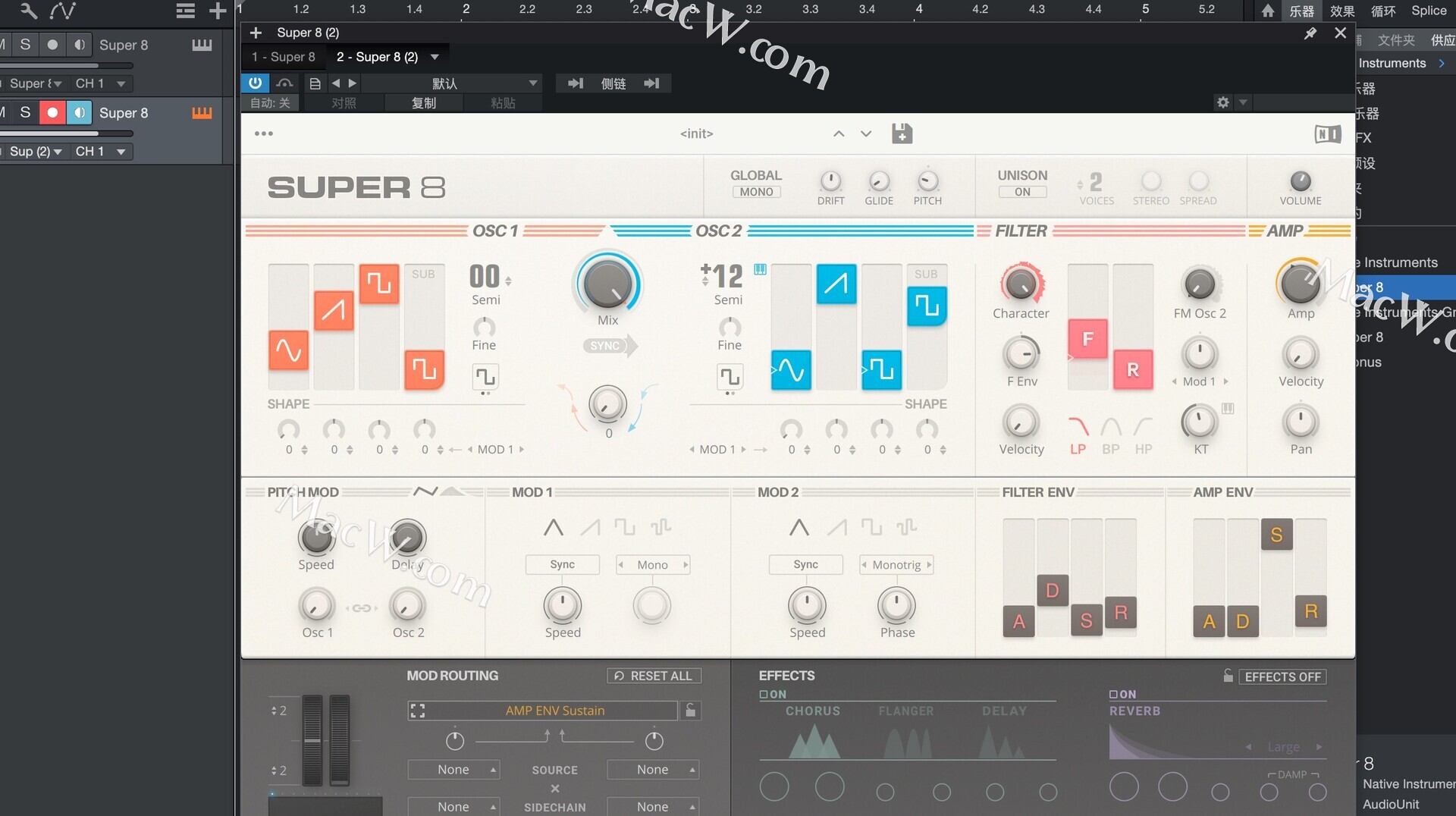Select OSC 2 blue sine waveform tile
Screen dimensions: 1456x816
pyautogui.click(x=791, y=370)
